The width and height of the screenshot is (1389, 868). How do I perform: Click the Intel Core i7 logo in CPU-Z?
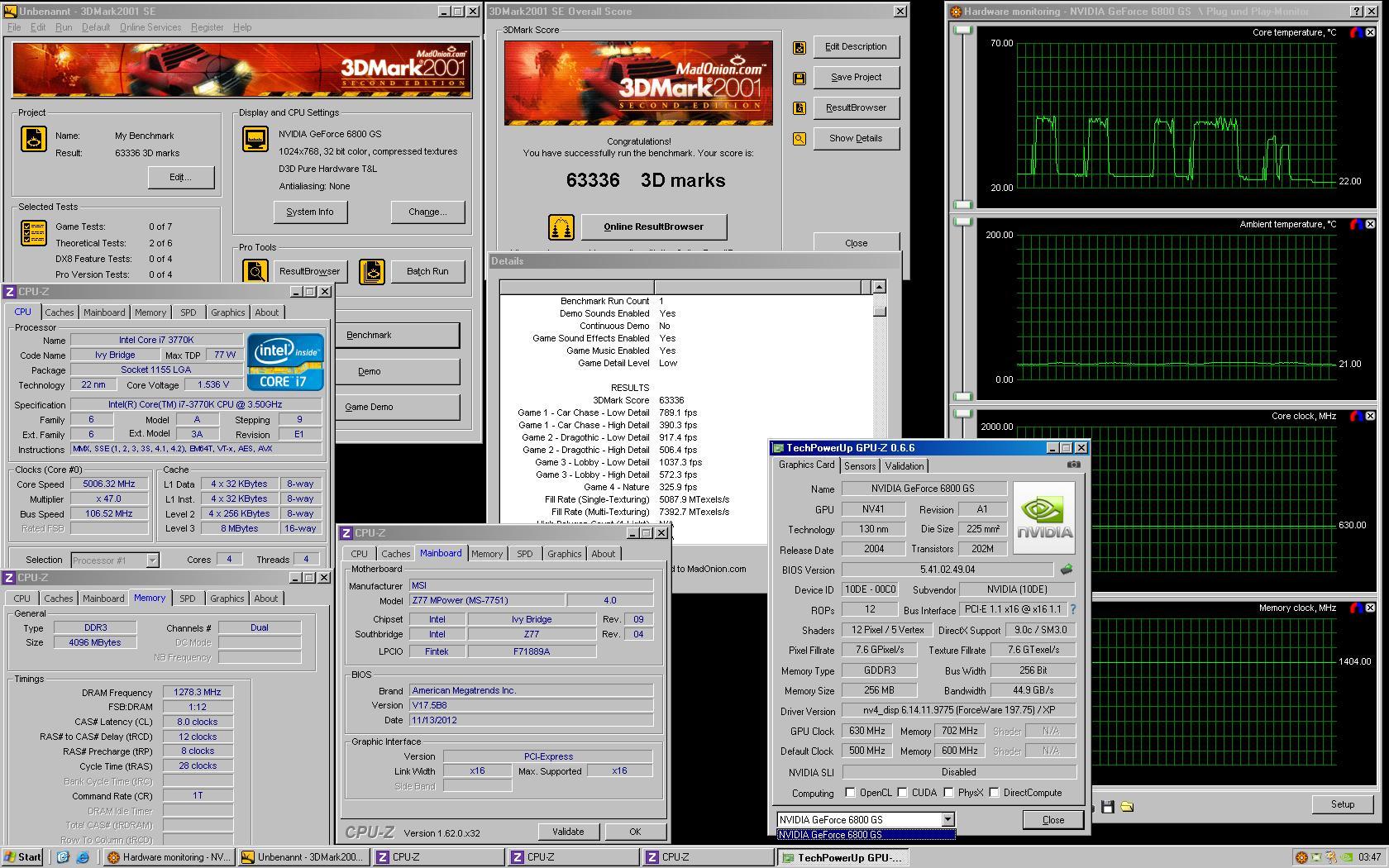click(x=285, y=362)
